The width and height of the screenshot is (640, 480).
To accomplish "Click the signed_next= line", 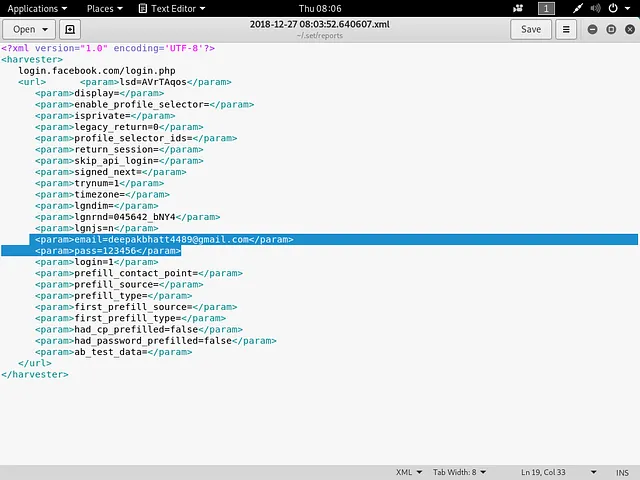I will tap(111, 172).
